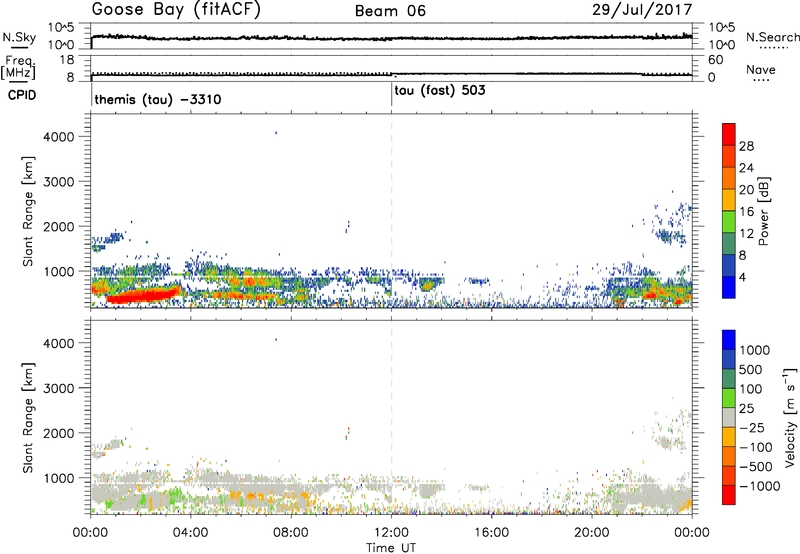Click the frequency trace line

coord(391,74)
